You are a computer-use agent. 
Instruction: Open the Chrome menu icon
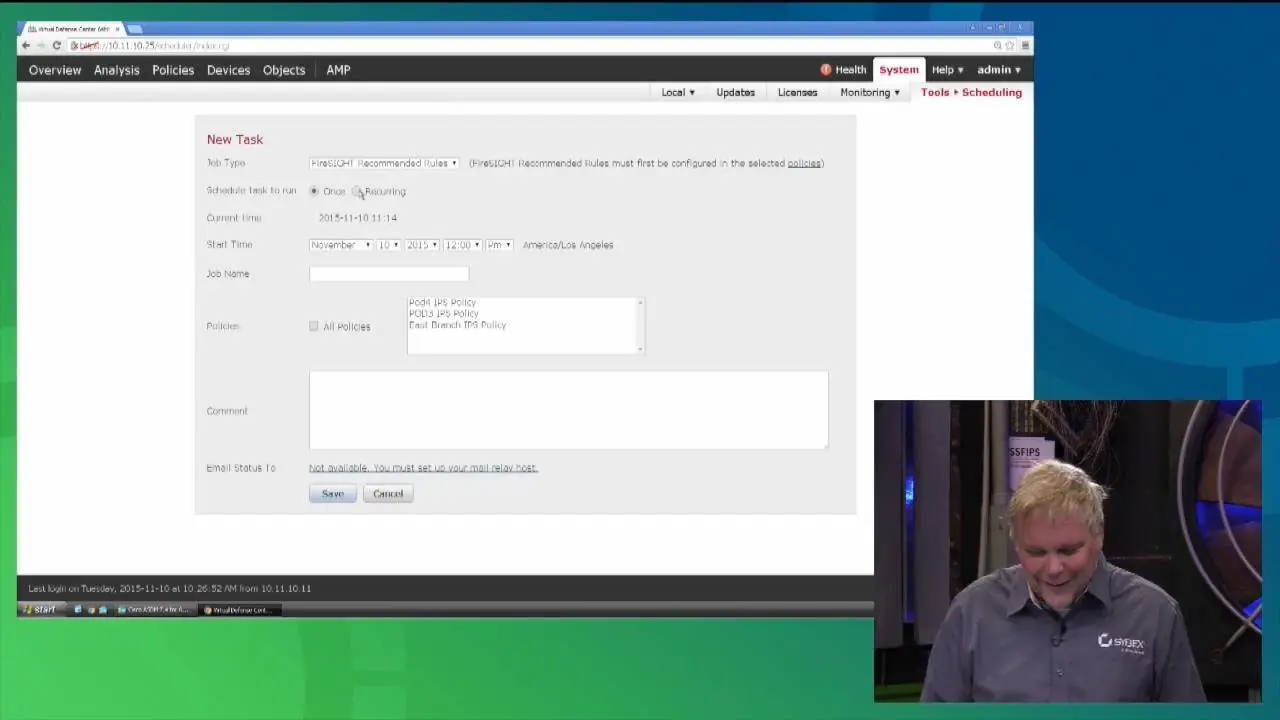pyautogui.click(x=1024, y=46)
